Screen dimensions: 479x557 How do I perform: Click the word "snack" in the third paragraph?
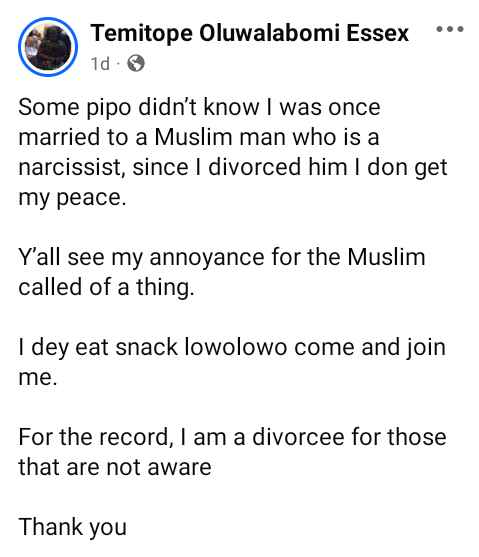coord(146,347)
